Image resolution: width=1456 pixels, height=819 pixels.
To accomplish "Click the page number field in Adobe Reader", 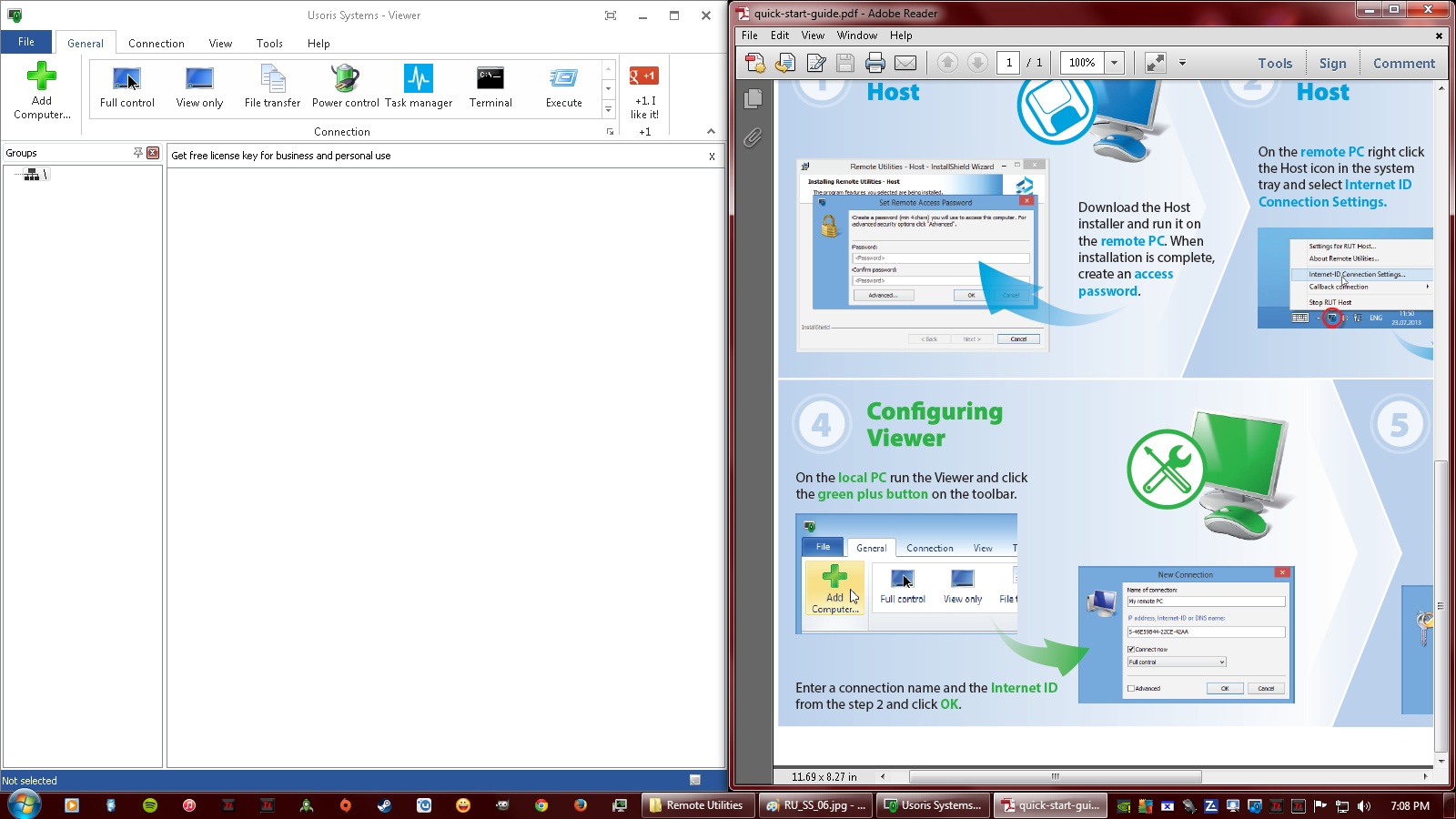I will coord(1008,63).
